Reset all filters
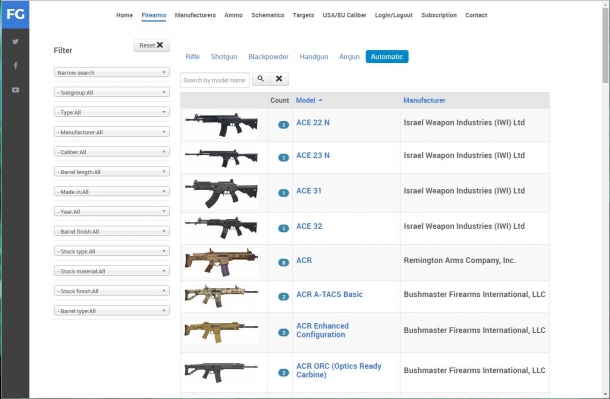Screen dimensions: 610x399 point(151,46)
